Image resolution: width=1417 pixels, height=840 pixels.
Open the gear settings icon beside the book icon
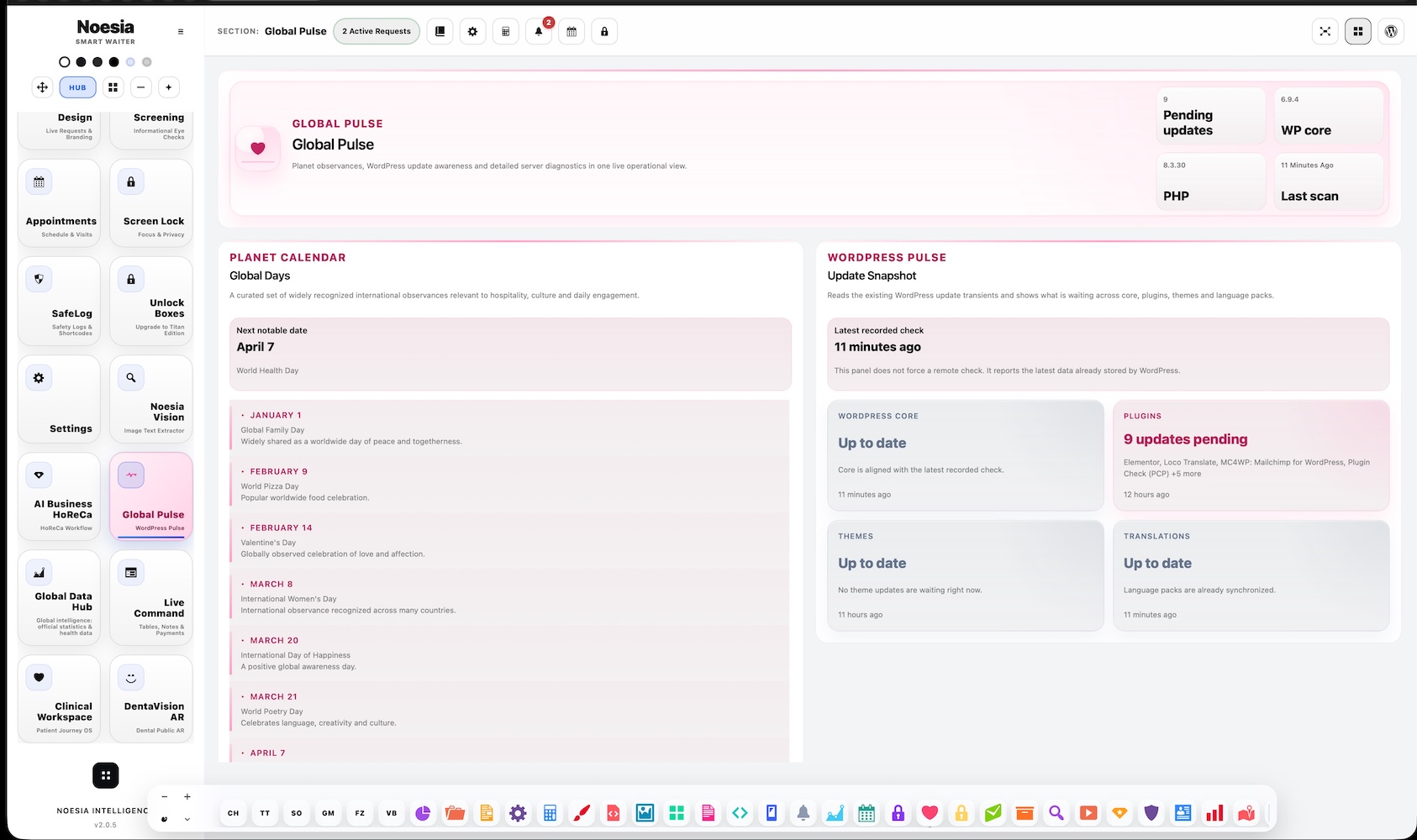[472, 31]
